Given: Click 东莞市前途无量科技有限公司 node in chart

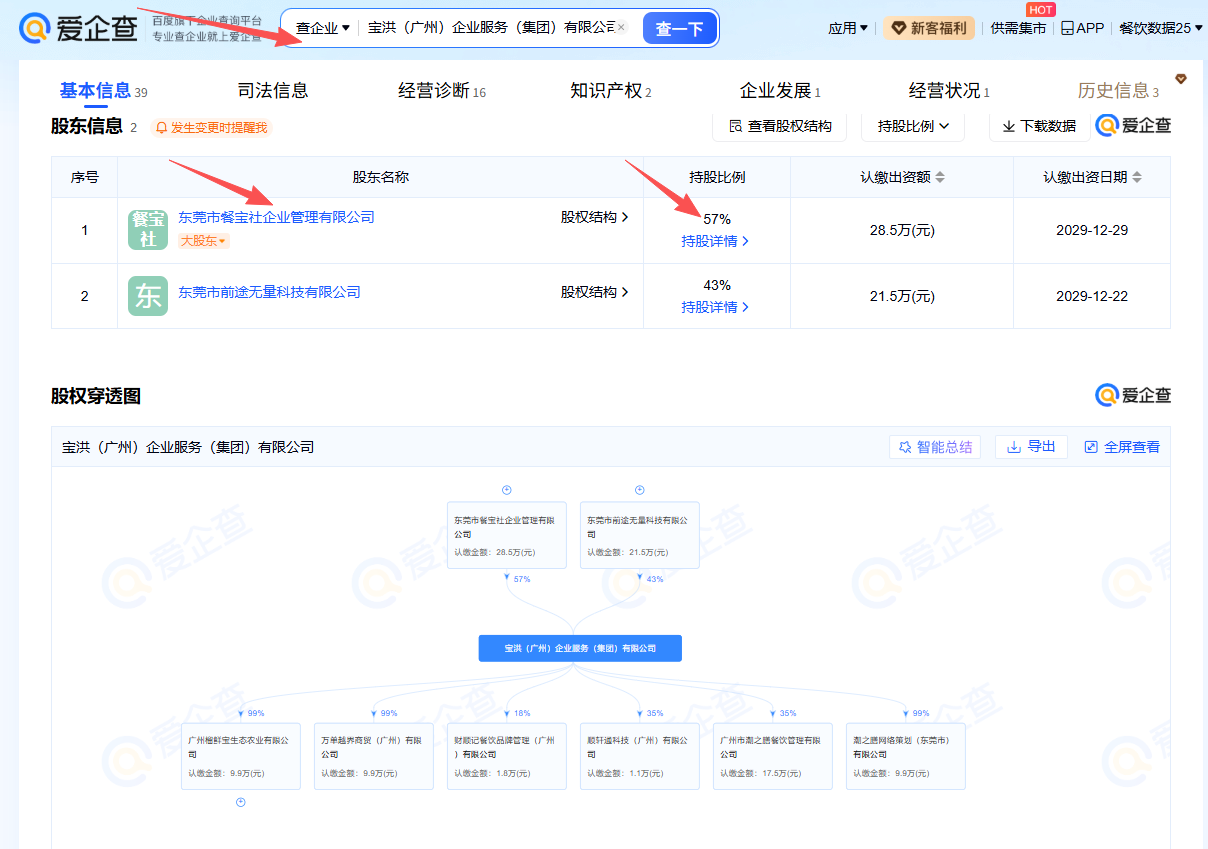Looking at the screenshot, I should pyautogui.click(x=640, y=535).
